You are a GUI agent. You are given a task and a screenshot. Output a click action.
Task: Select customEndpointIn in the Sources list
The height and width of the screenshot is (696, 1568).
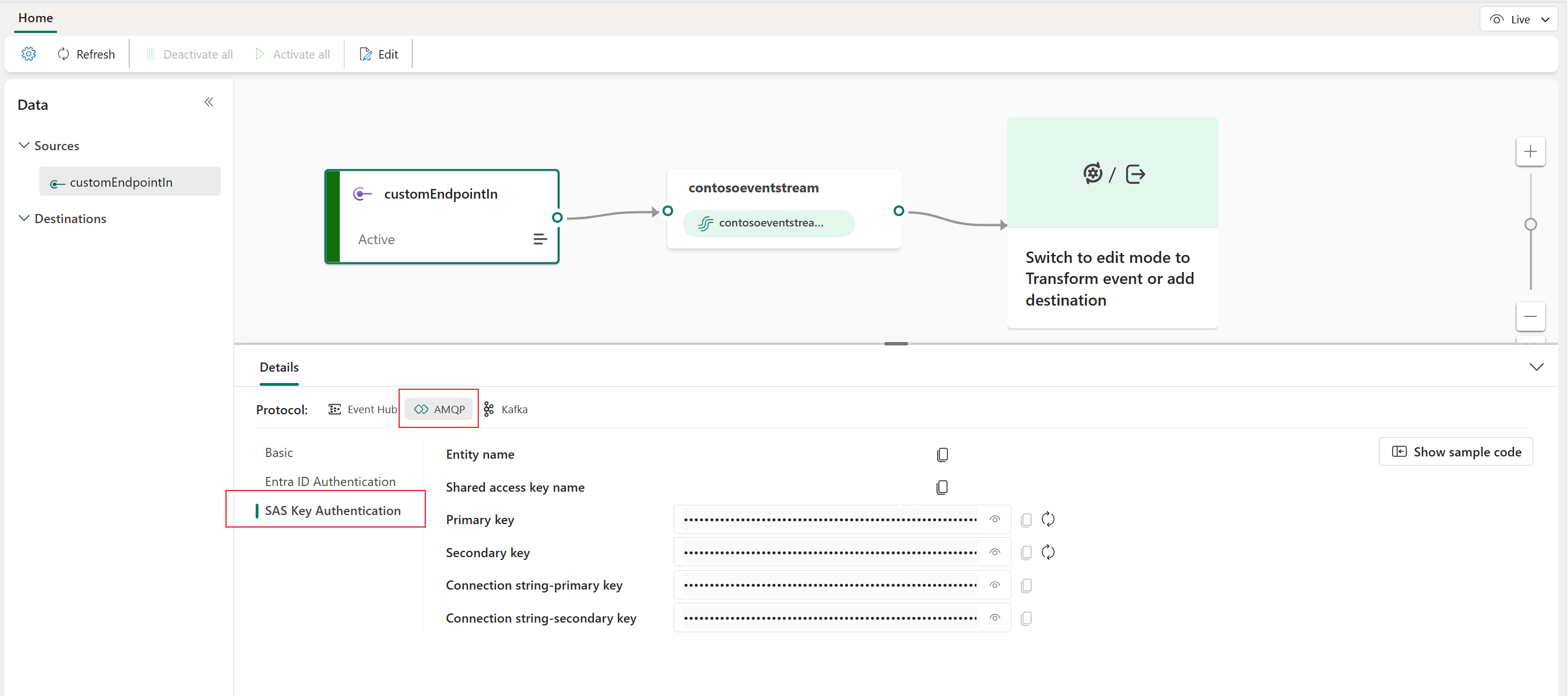(x=121, y=182)
